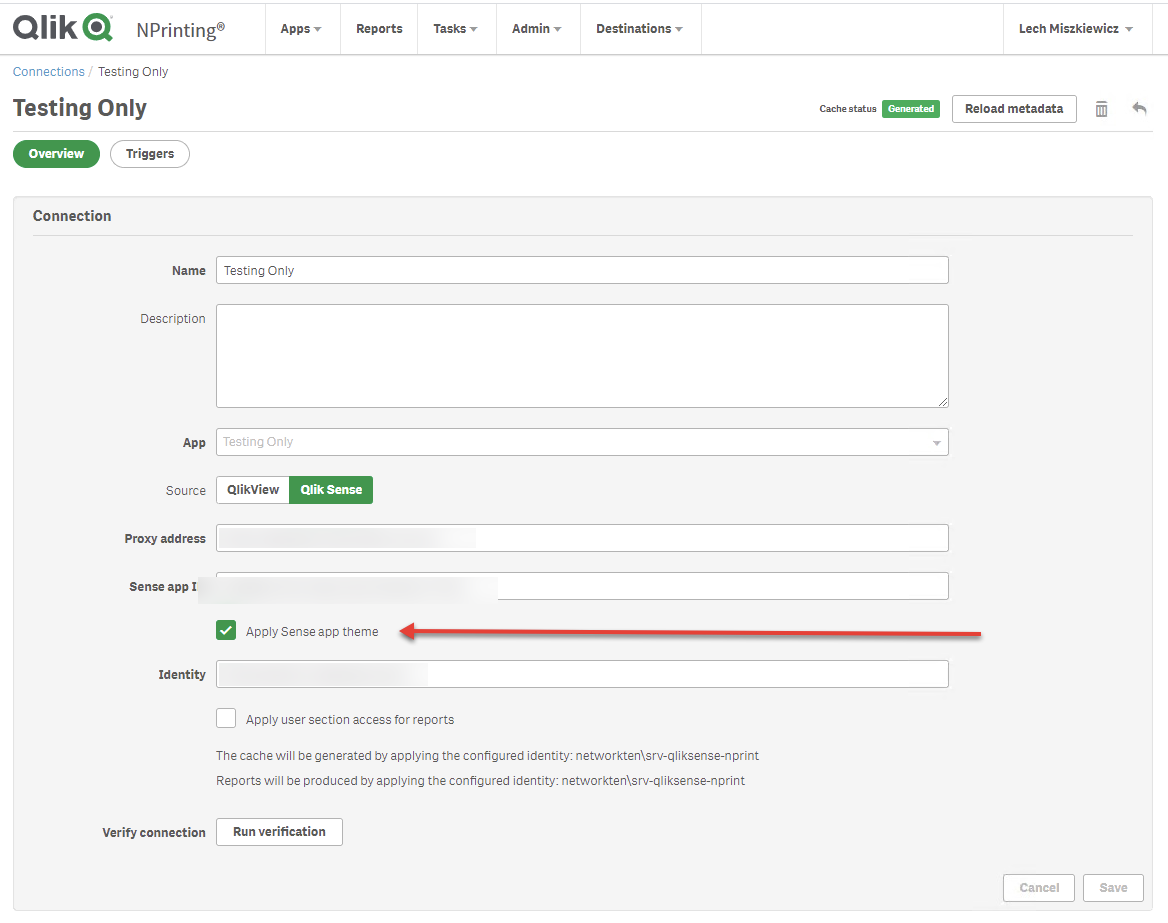Viewport: 1168px width, 923px height.
Task: Open the Lech Miszkiewicz user menu
Action: click(1075, 29)
